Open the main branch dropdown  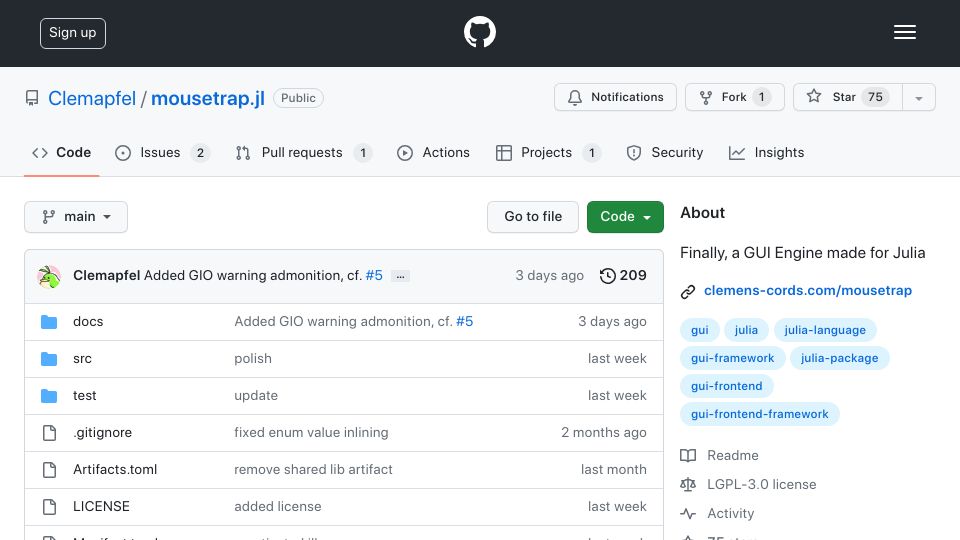(x=76, y=217)
